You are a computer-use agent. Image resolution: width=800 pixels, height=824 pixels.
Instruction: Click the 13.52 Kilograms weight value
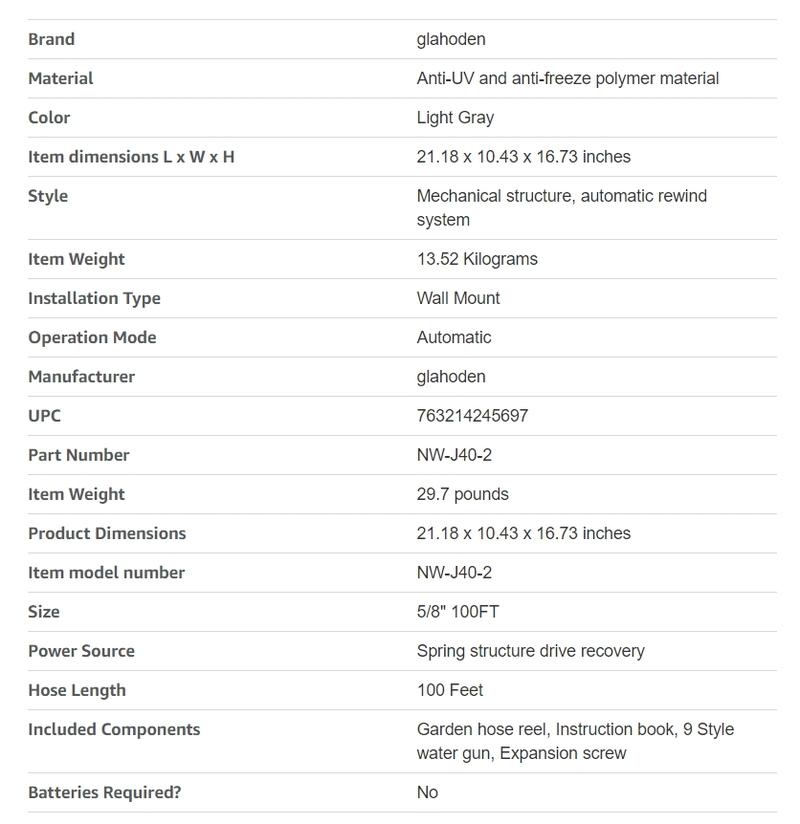pyautogui.click(x=477, y=259)
